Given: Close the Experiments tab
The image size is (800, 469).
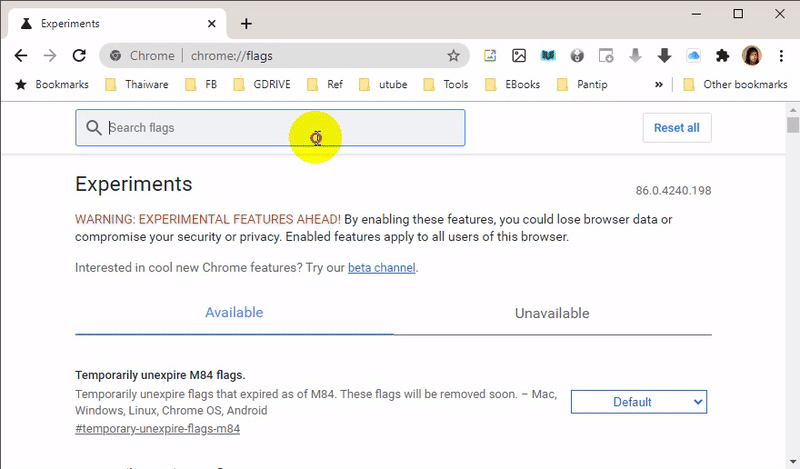Looking at the screenshot, I should (x=212, y=23).
